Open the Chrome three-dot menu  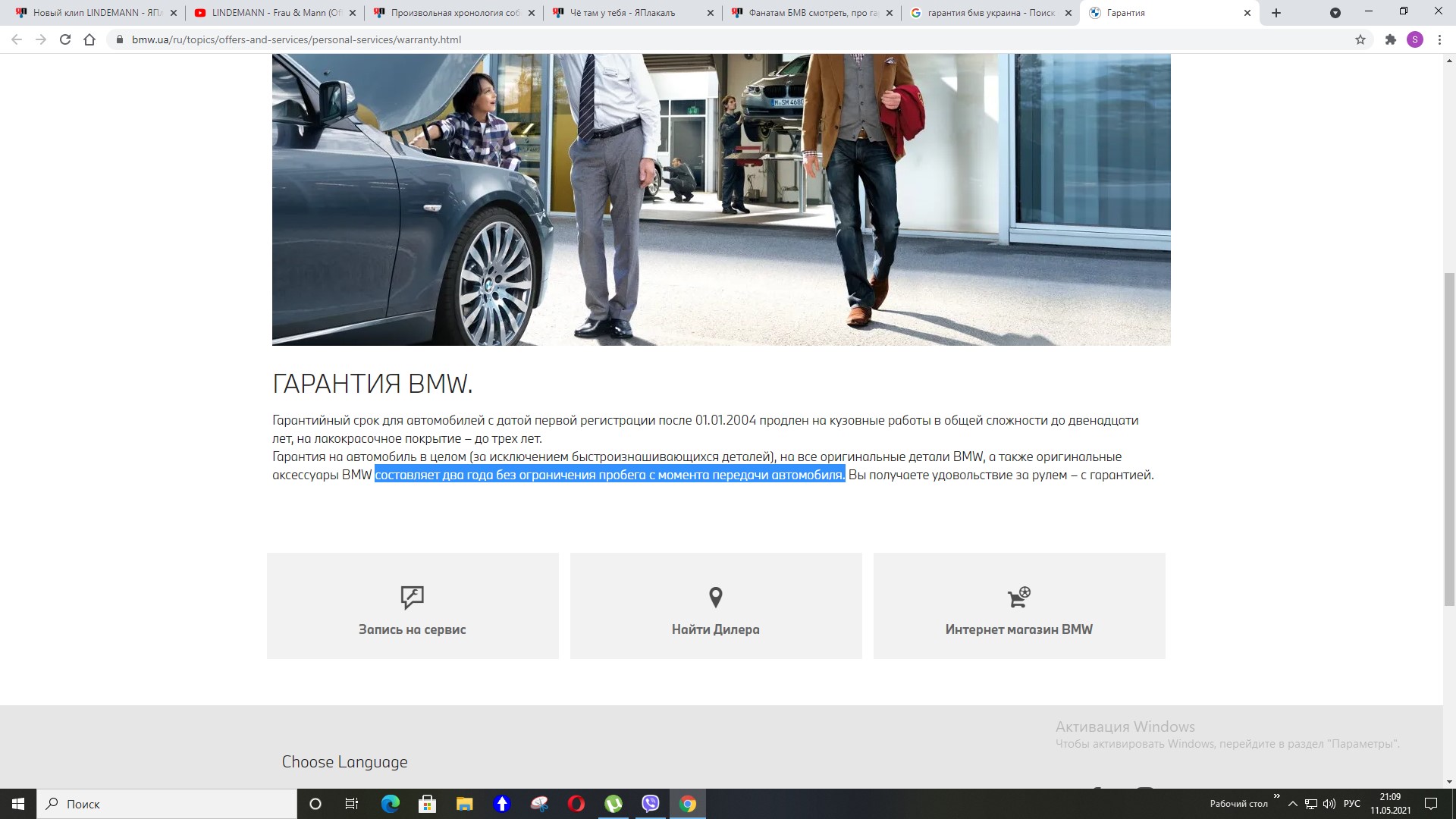coord(1439,39)
